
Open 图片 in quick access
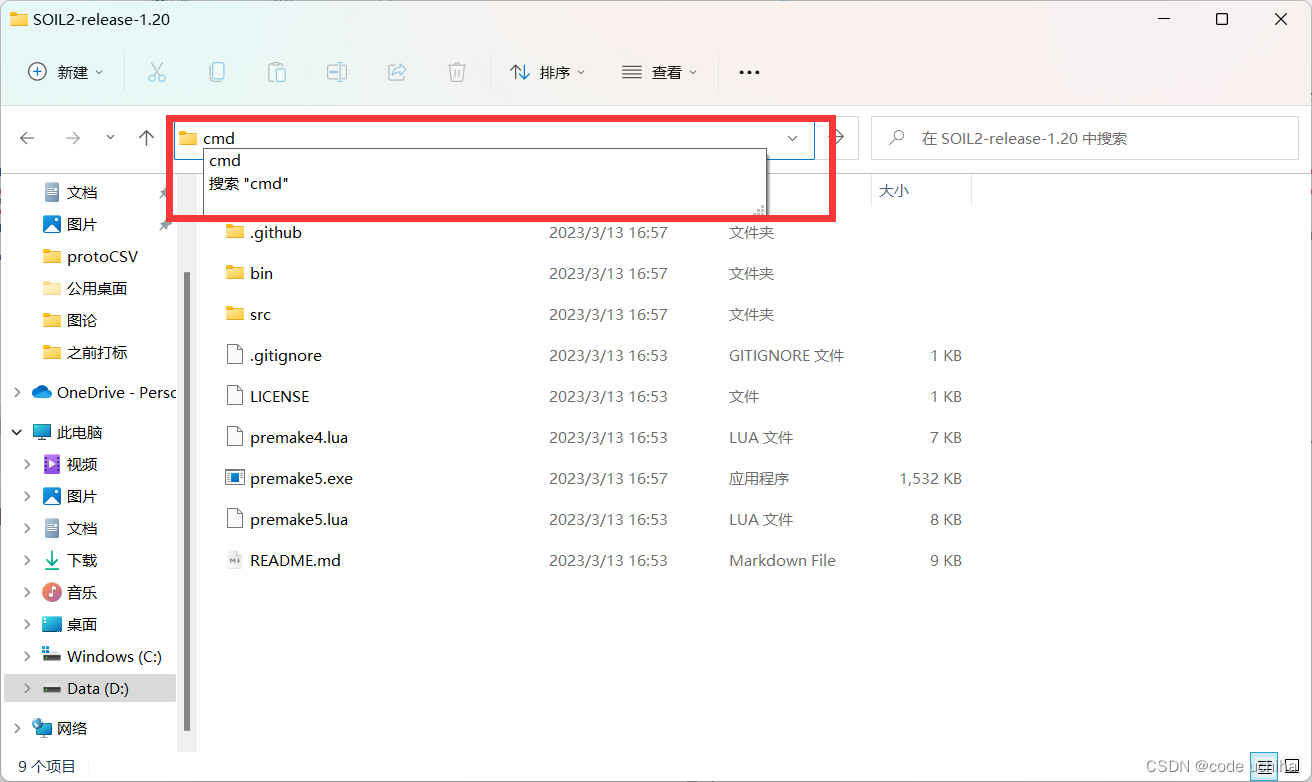(82, 224)
